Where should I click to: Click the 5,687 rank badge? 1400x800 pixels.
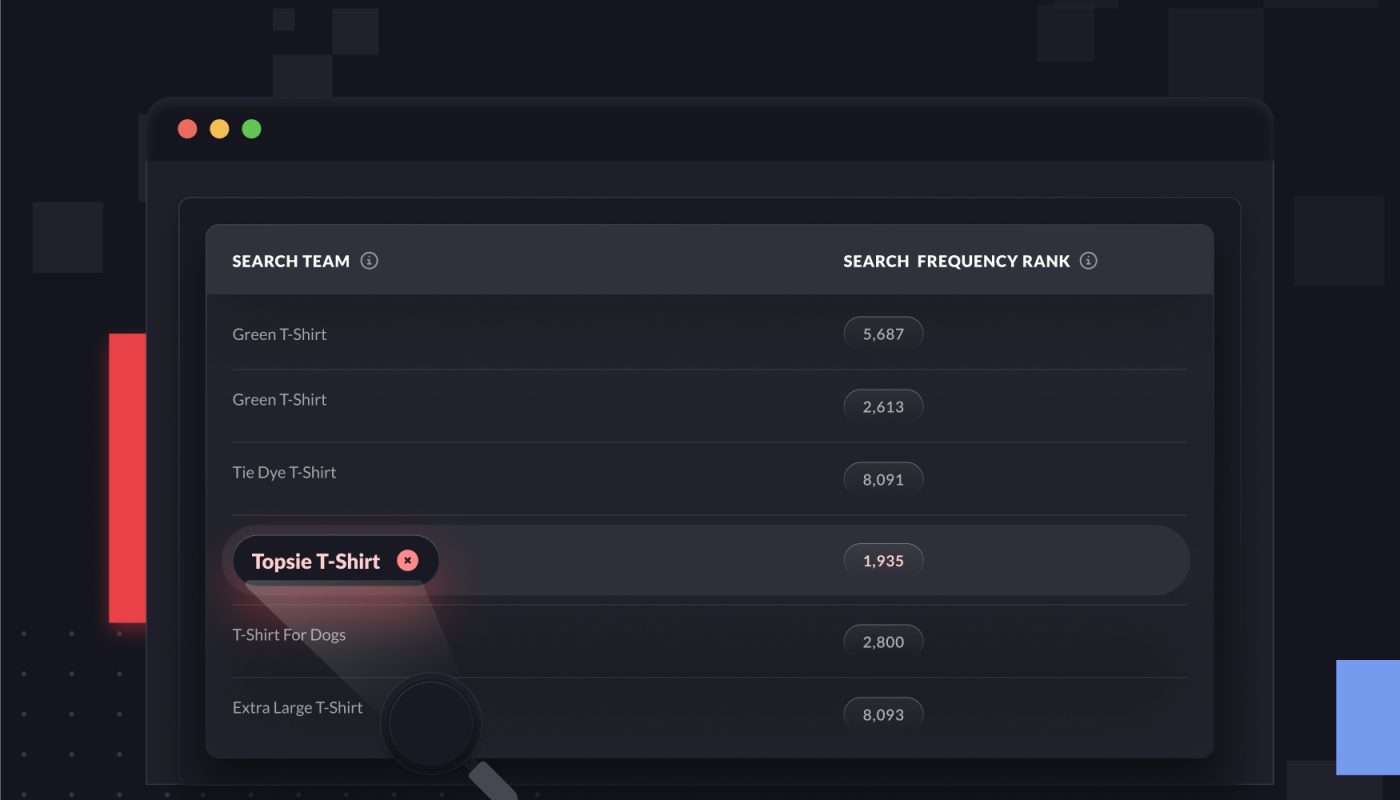click(883, 334)
